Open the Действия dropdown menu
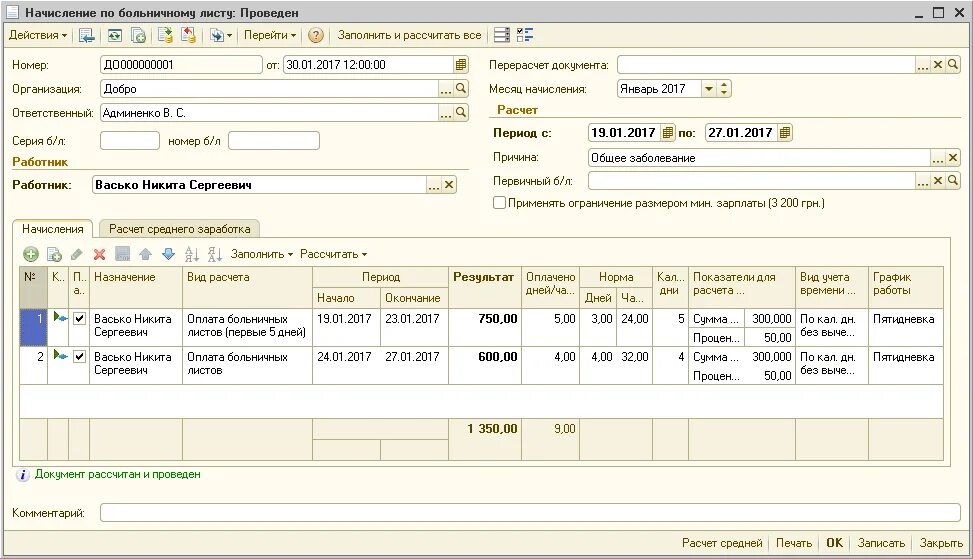Viewport: 973px width, 559px height. pyautogui.click(x=38, y=35)
